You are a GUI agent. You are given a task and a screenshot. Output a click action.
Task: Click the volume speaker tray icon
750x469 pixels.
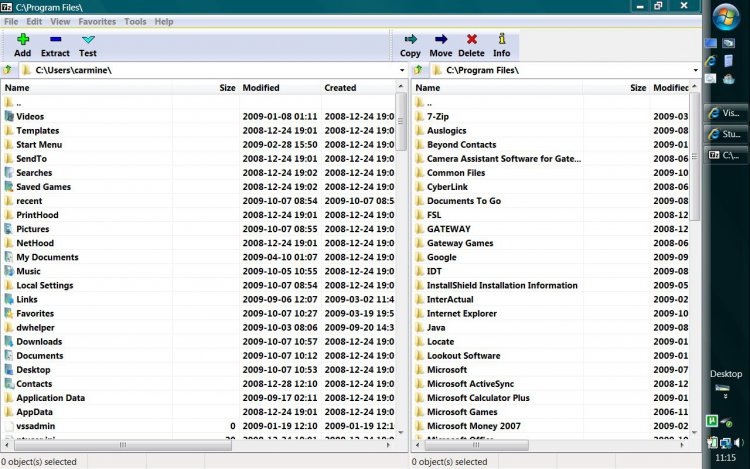[x=739, y=443]
